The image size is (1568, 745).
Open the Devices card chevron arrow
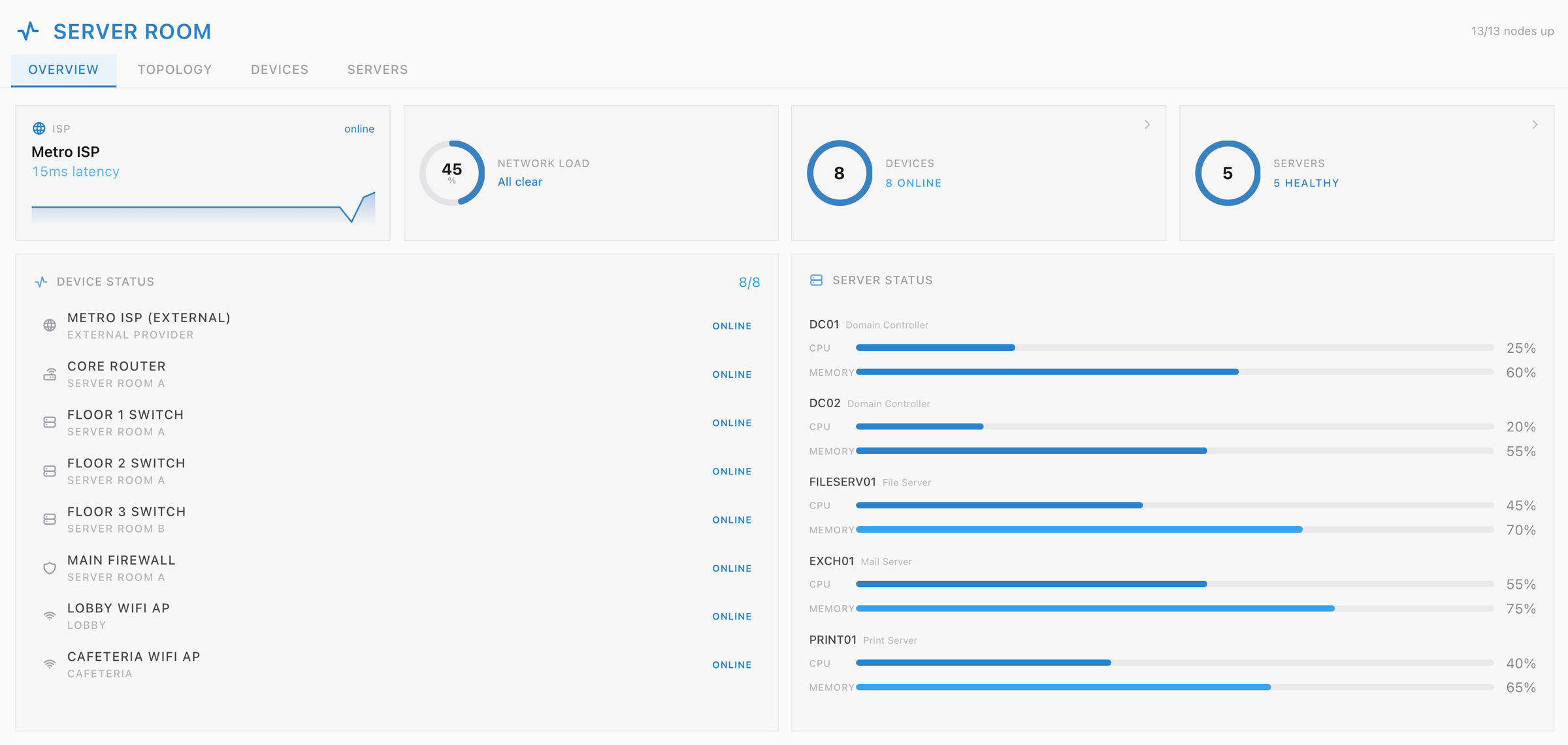point(1147,124)
